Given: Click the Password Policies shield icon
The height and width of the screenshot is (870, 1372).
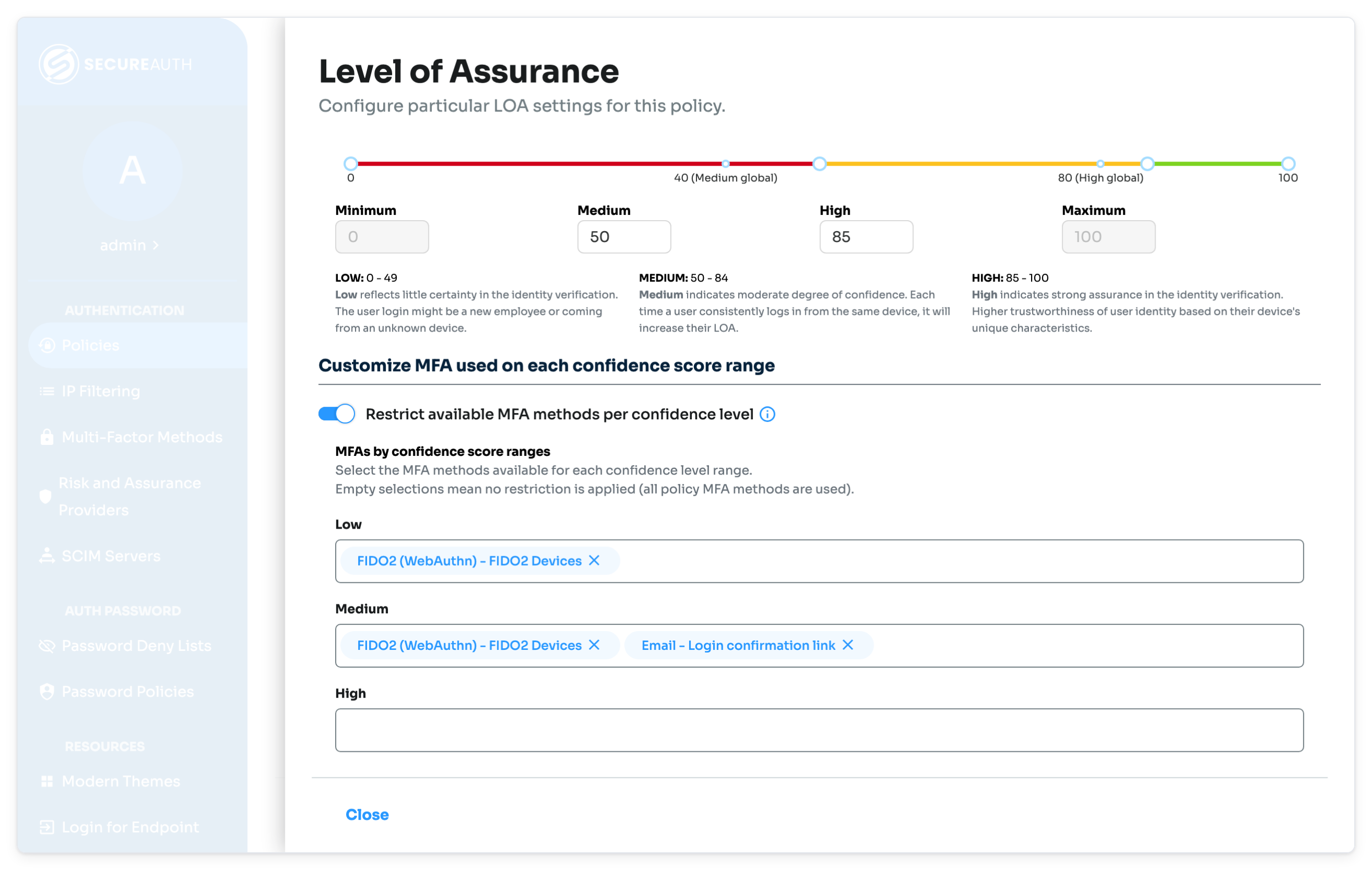Looking at the screenshot, I should pyautogui.click(x=47, y=692).
